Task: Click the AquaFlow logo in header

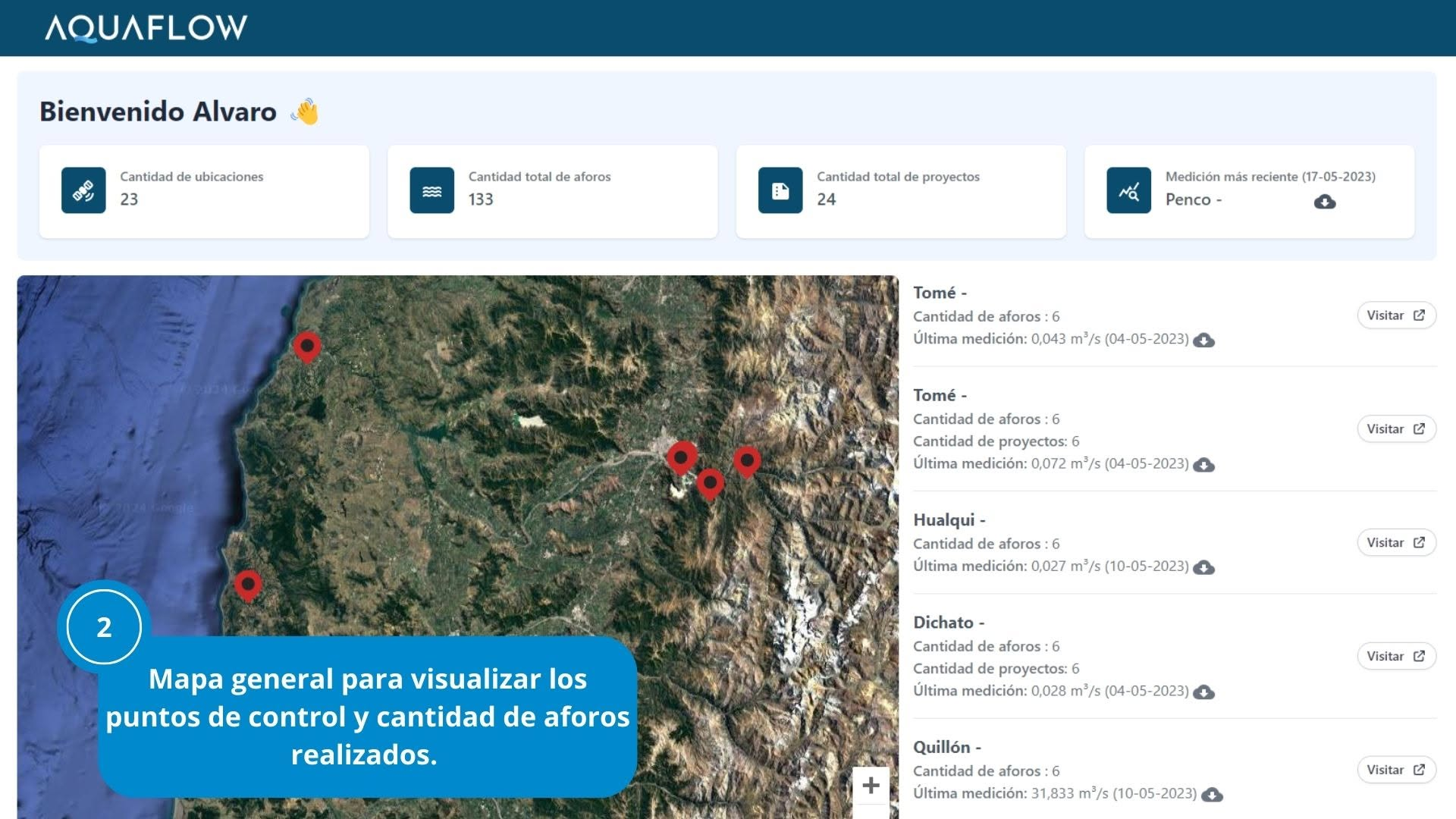Action: (146, 27)
